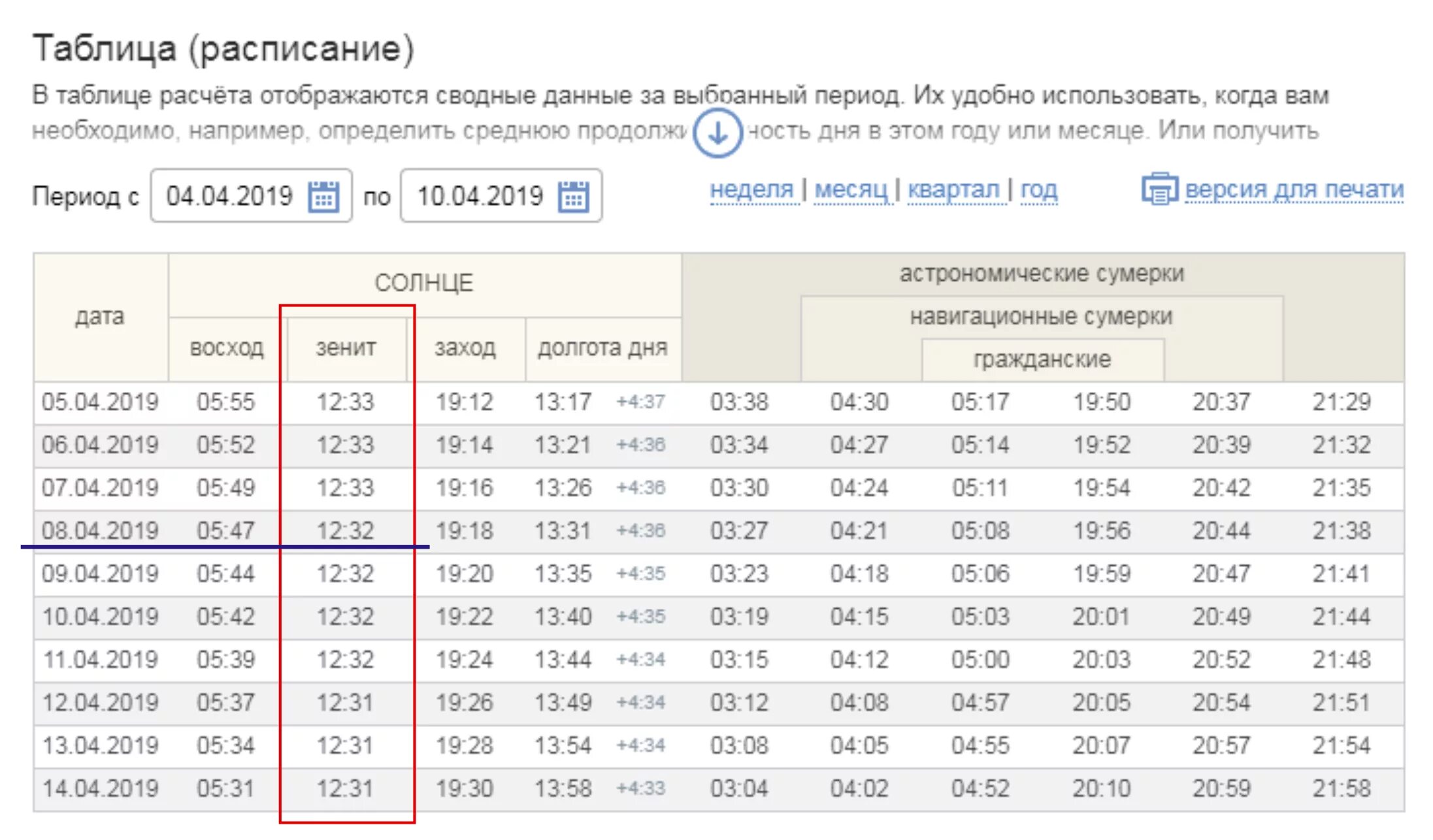Select date cell 14.04.2019

click(x=100, y=788)
